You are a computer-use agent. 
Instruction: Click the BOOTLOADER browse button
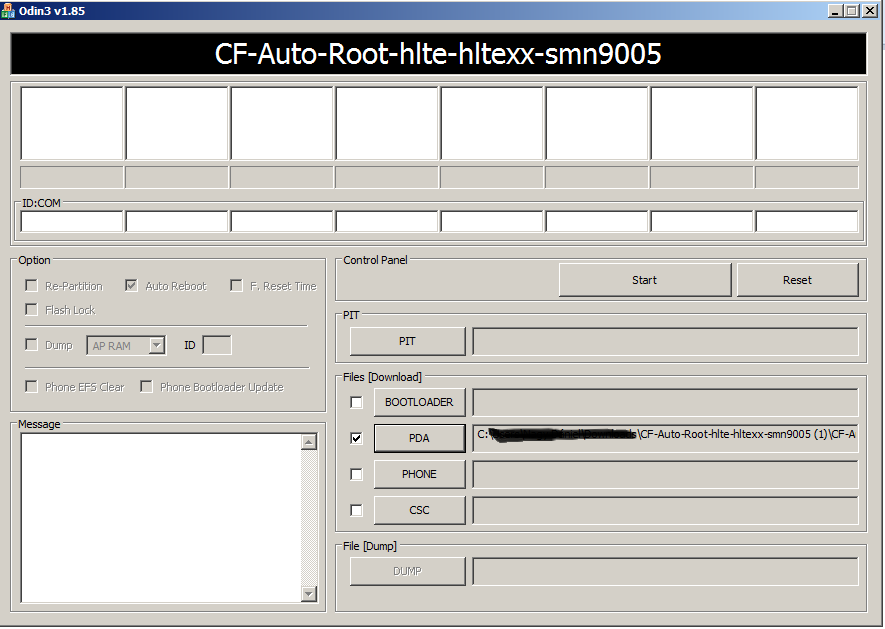[419, 402]
